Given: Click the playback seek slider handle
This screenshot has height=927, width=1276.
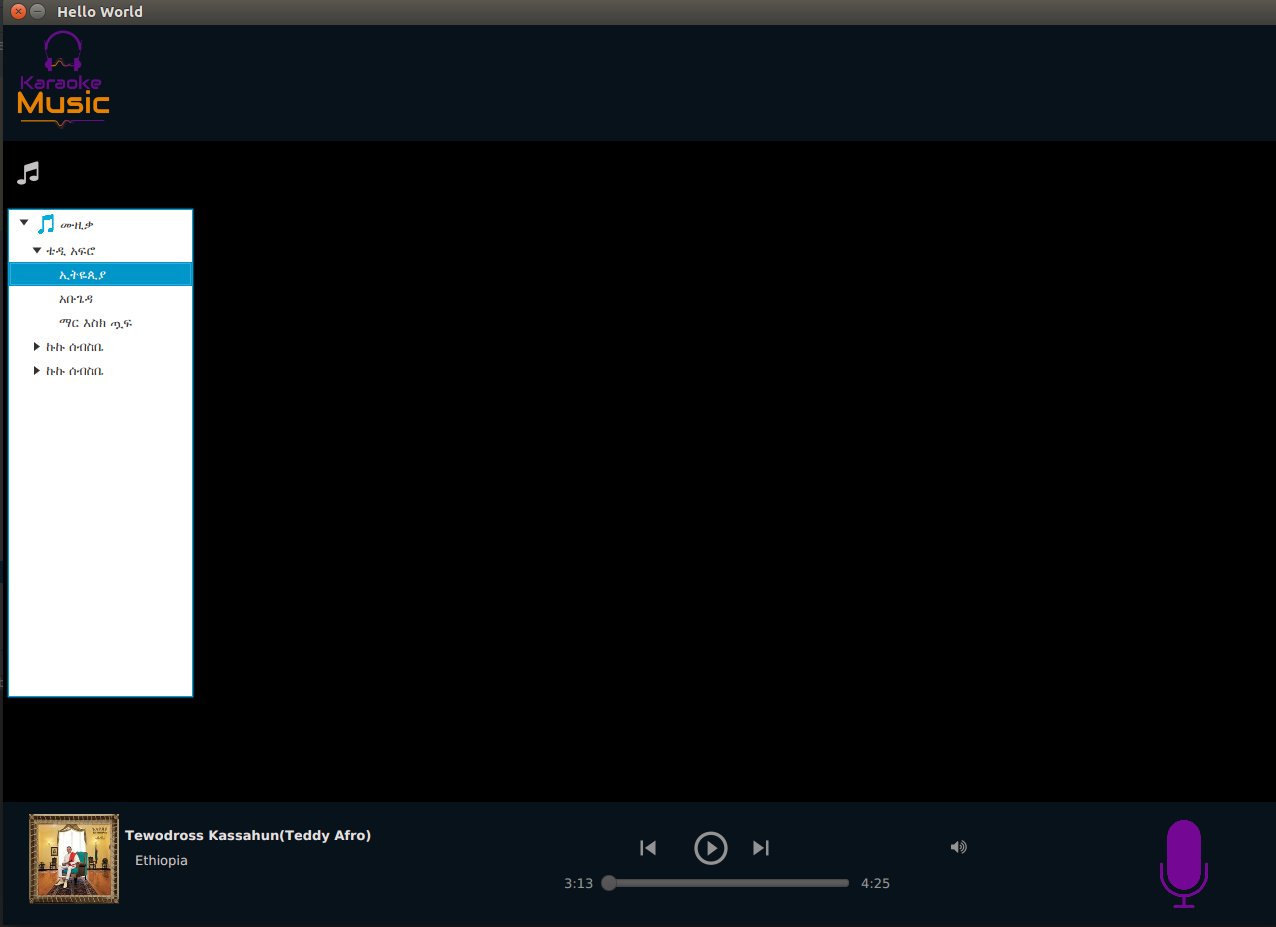Looking at the screenshot, I should [609, 883].
